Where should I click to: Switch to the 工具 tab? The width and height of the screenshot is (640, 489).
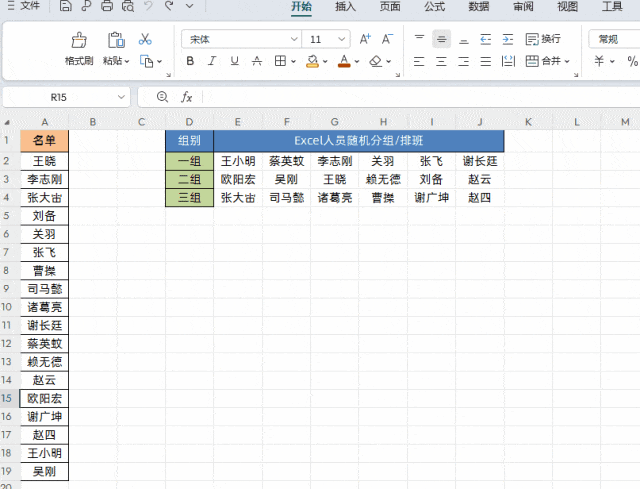[612, 6]
